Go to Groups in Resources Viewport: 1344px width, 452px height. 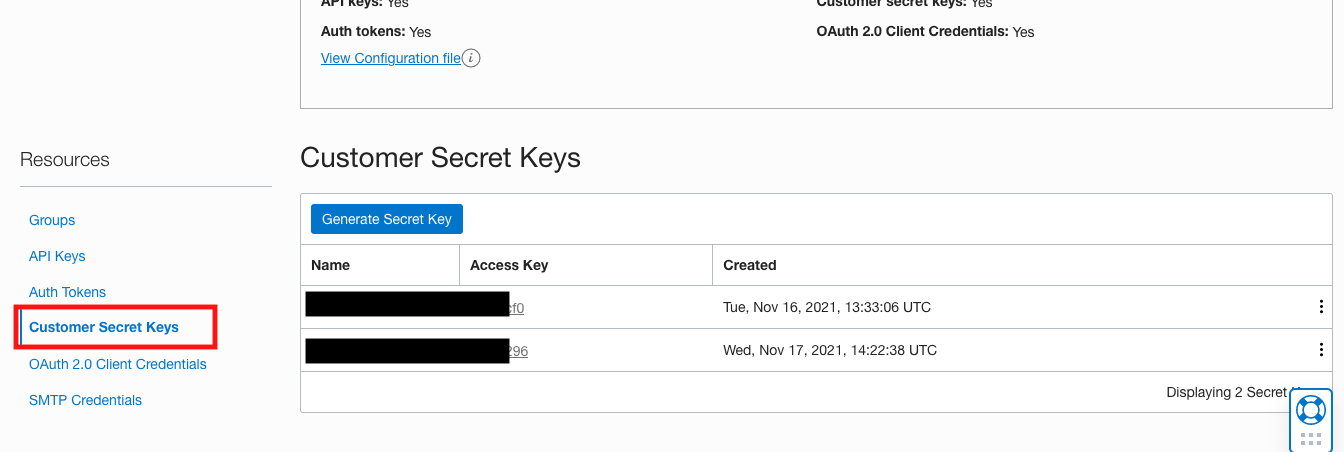(52, 220)
